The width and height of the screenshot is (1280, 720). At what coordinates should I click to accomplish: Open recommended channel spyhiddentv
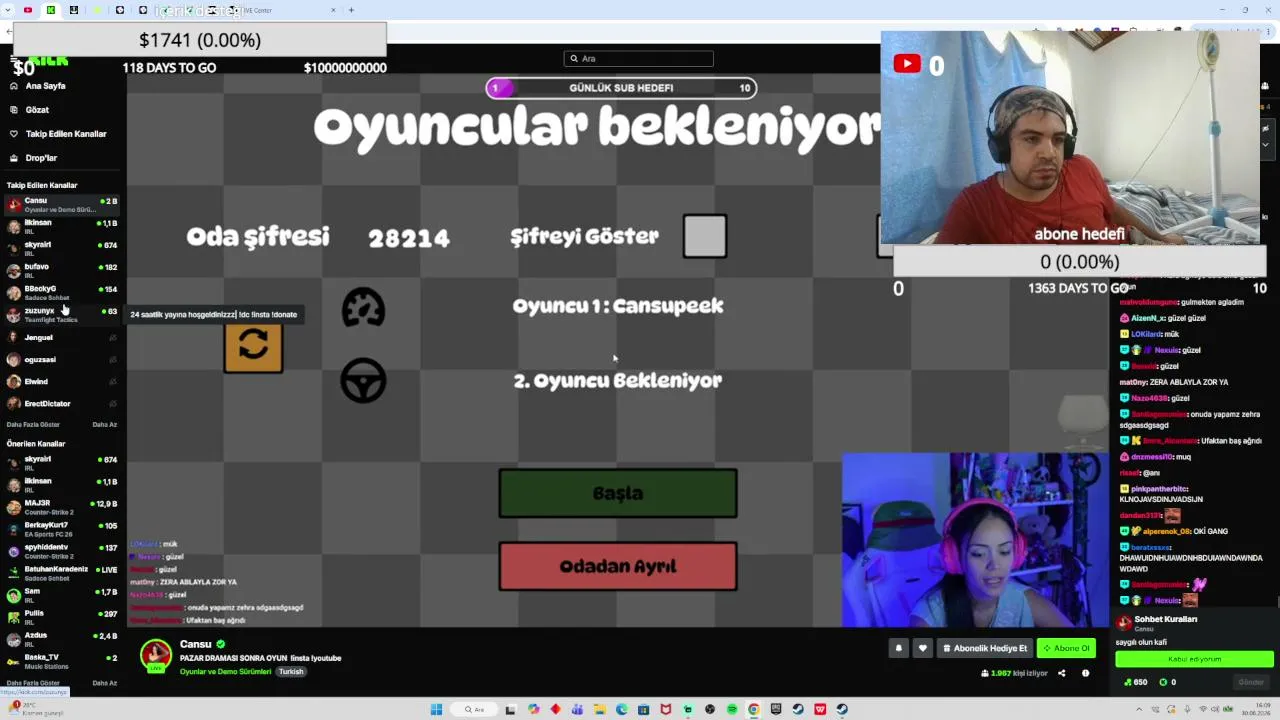click(x=62, y=551)
